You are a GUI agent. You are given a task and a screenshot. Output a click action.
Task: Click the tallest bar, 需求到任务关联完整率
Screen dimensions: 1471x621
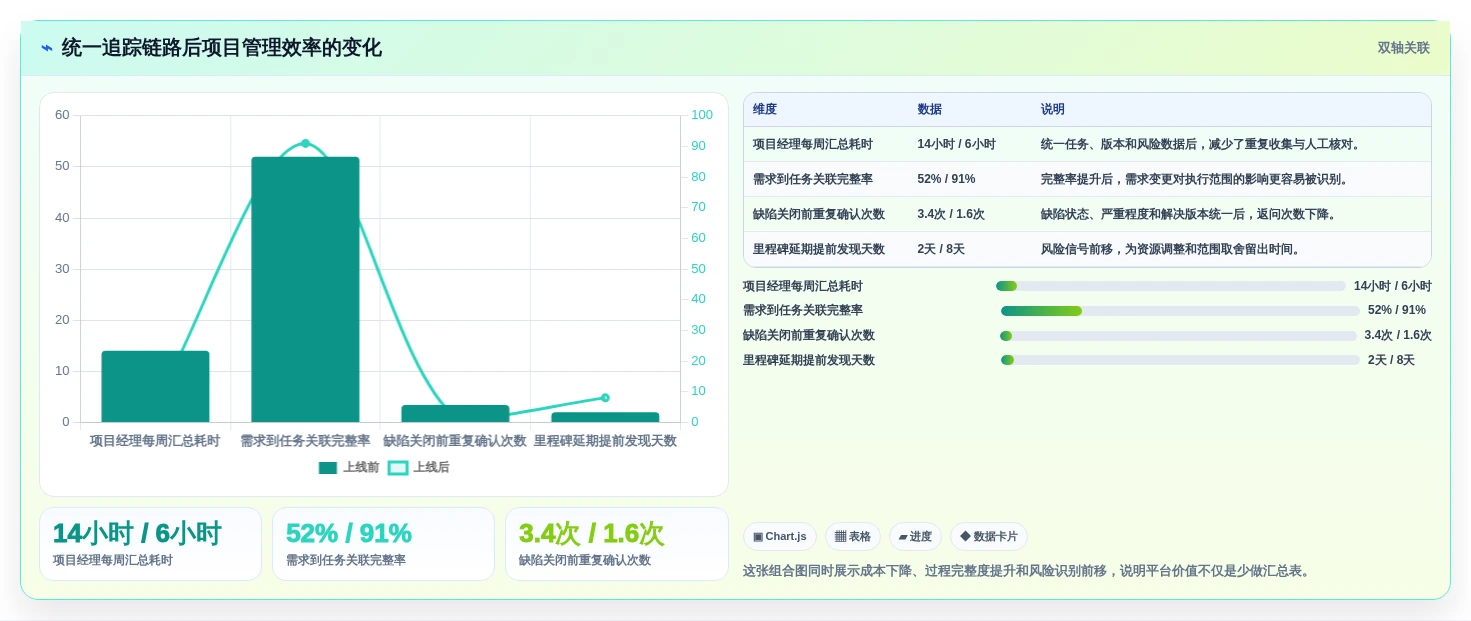[305, 289]
